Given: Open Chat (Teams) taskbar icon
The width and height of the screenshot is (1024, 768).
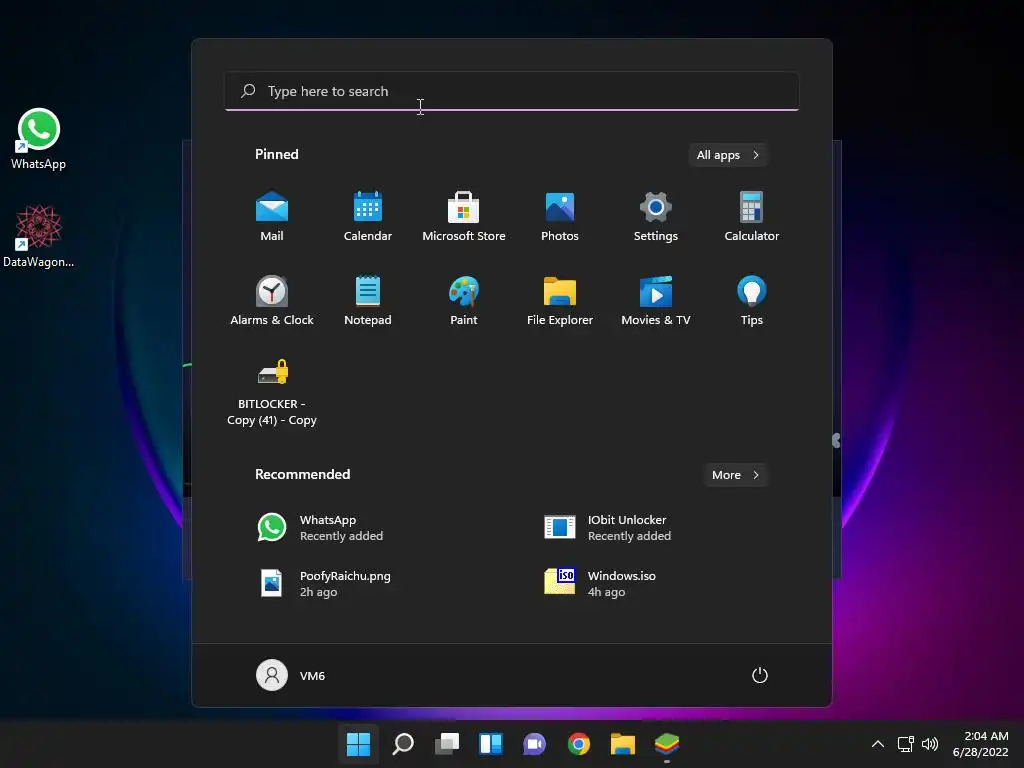Looking at the screenshot, I should pos(534,744).
